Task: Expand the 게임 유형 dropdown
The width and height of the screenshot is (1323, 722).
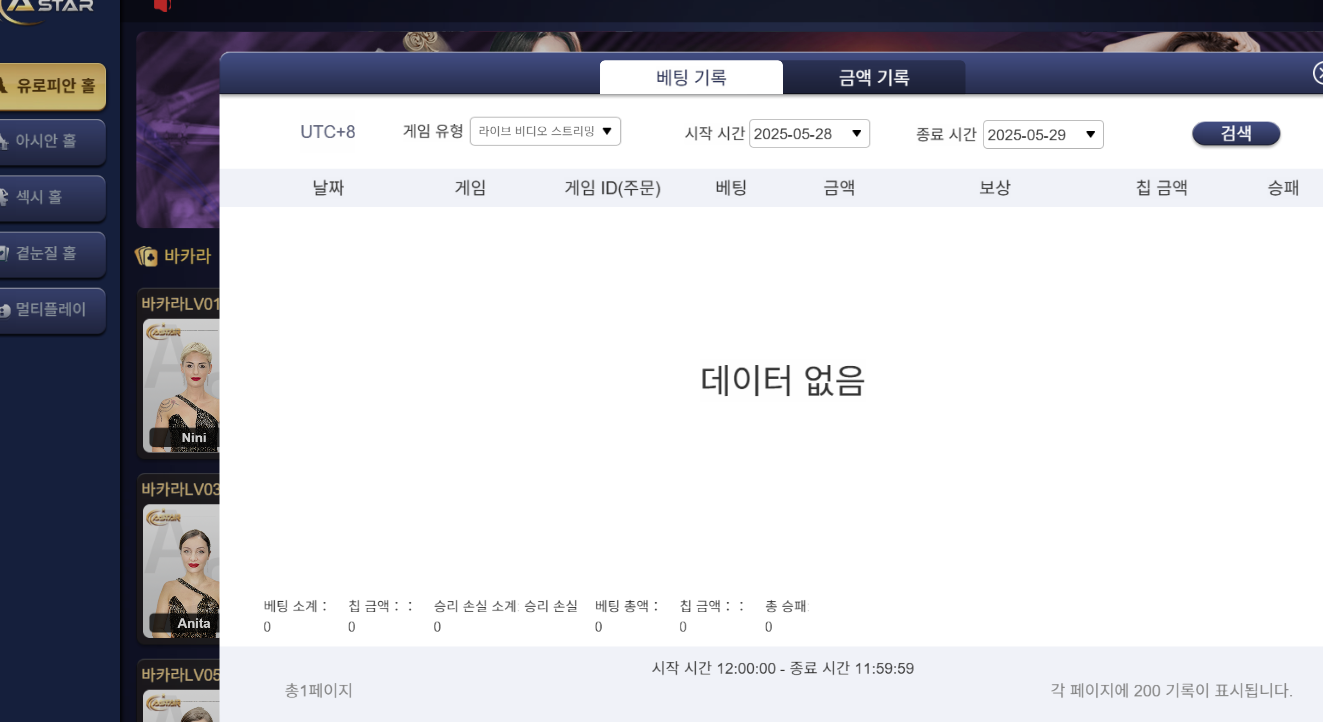Action: pyautogui.click(x=545, y=131)
